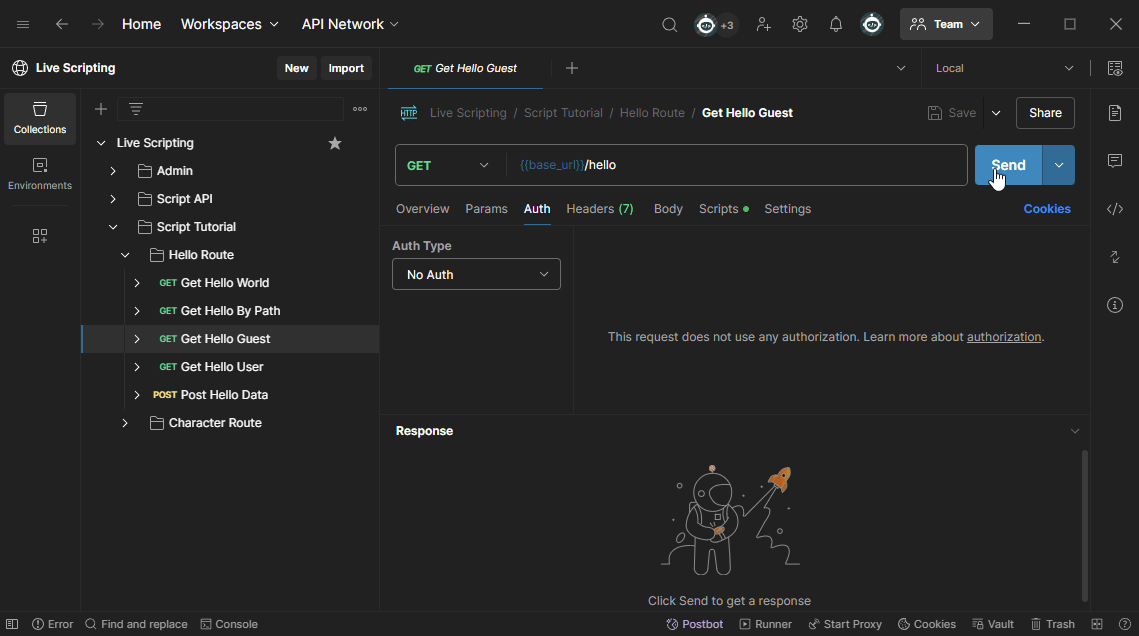Image resolution: width=1139 pixels, height=636 pixels.
Task: Open related requests icon in right sidebar
Action: pyautogui.click(x=1115, y=257)
